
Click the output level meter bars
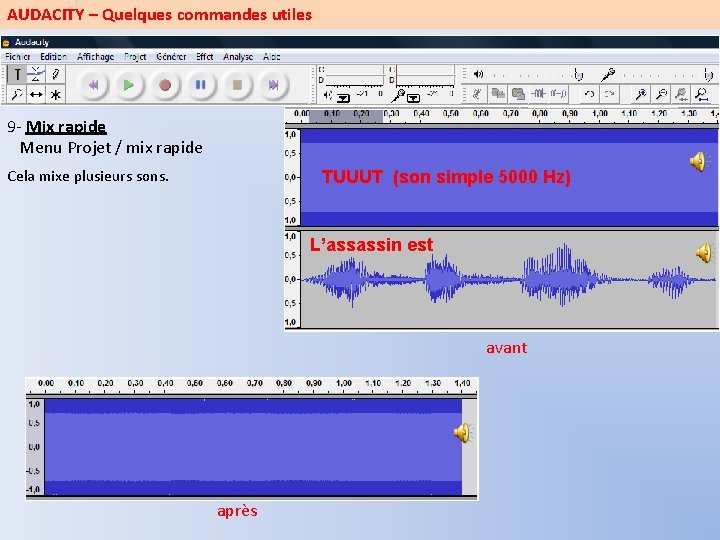click(x=353, y=74)
